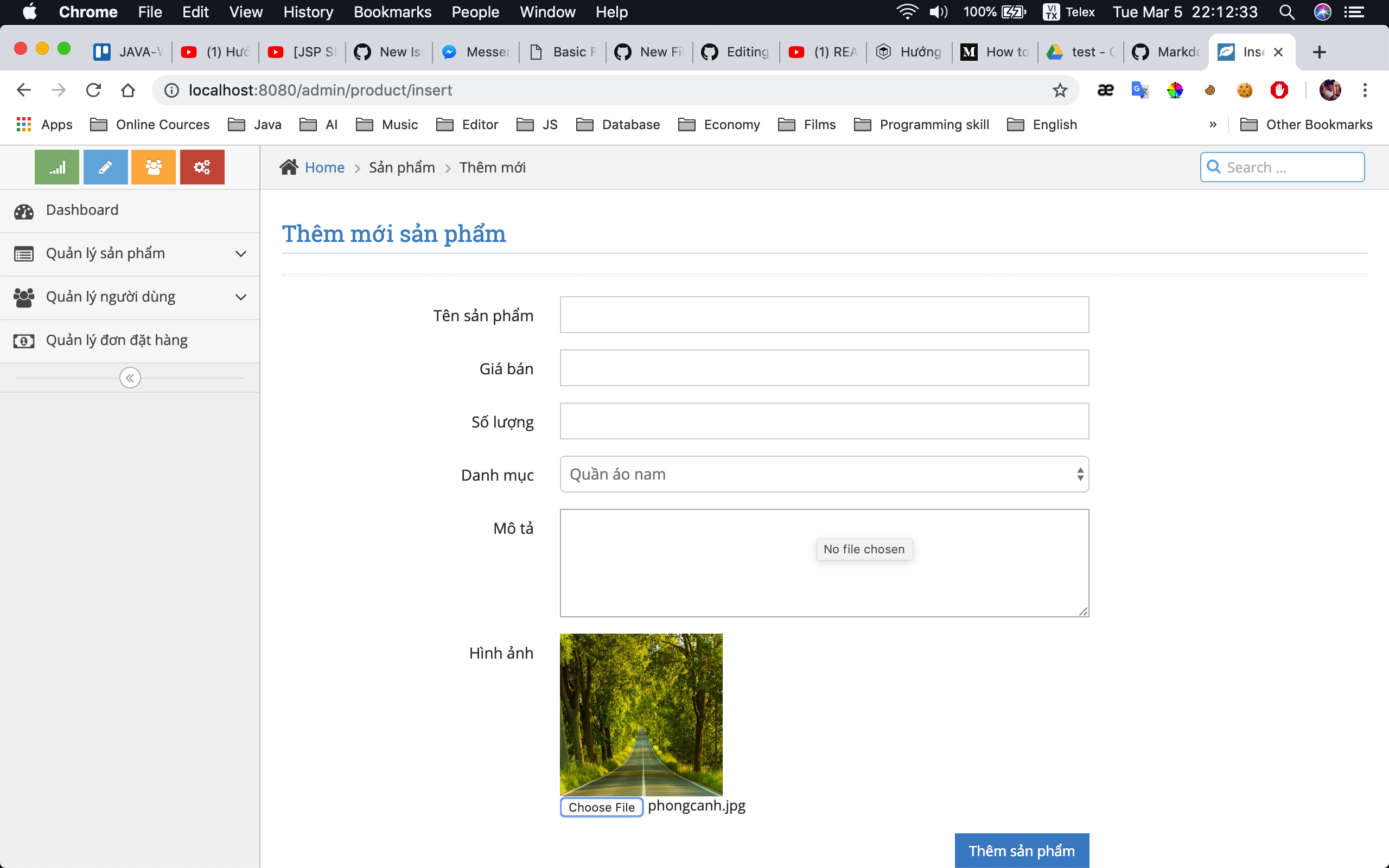Viewport: 1389px width, 868px height.
Task: Click inside the Tên sản phẩm field
Action: click(x=823, y=315)
